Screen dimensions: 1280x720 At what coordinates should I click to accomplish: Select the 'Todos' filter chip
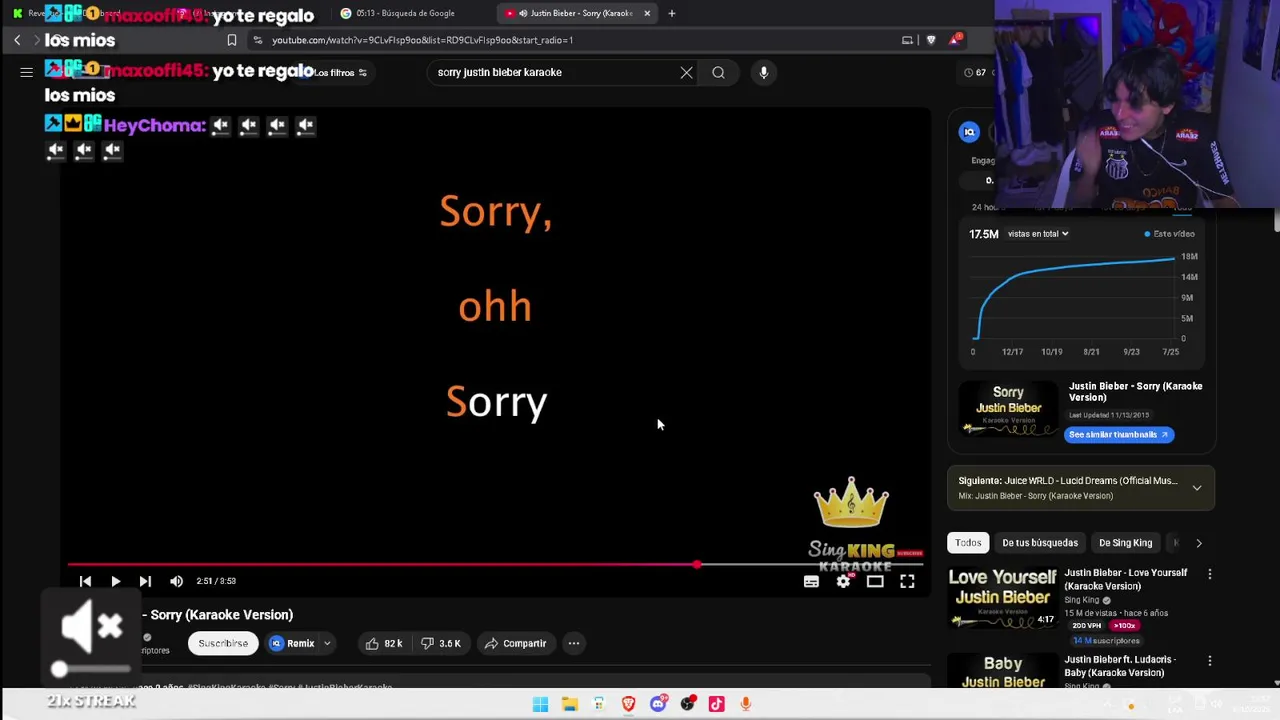coord(968,543)
